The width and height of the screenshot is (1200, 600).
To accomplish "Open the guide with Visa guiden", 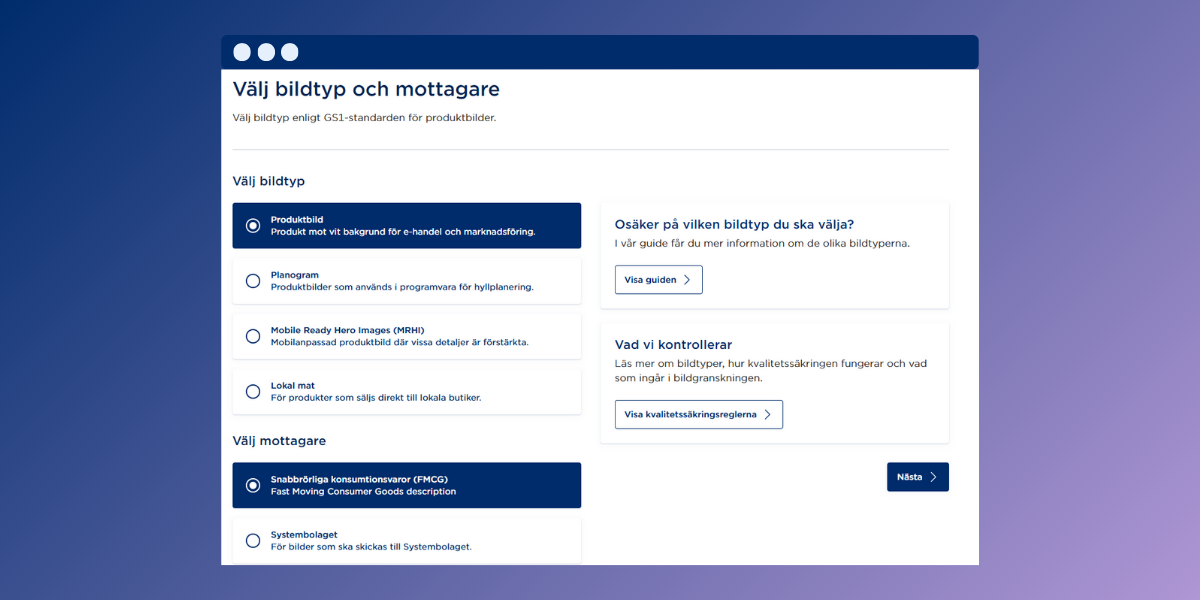I will click(x=658, y=280).
